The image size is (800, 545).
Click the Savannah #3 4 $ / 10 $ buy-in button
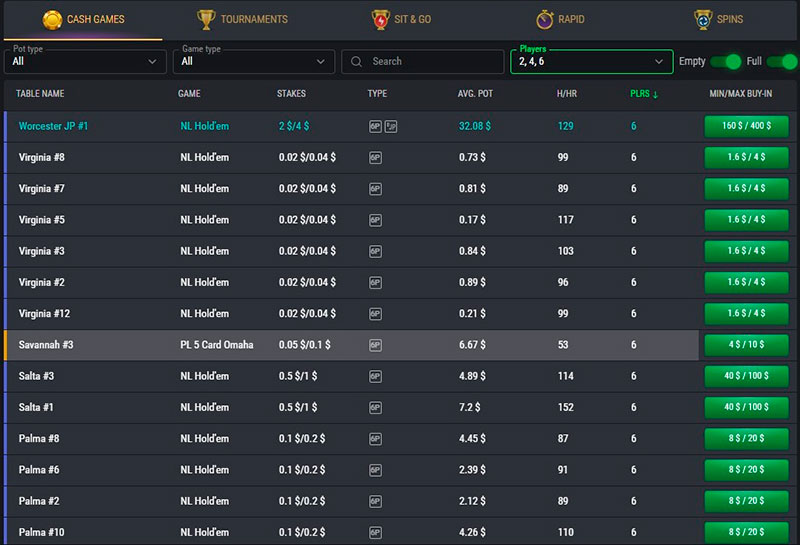tap(746, 345)
